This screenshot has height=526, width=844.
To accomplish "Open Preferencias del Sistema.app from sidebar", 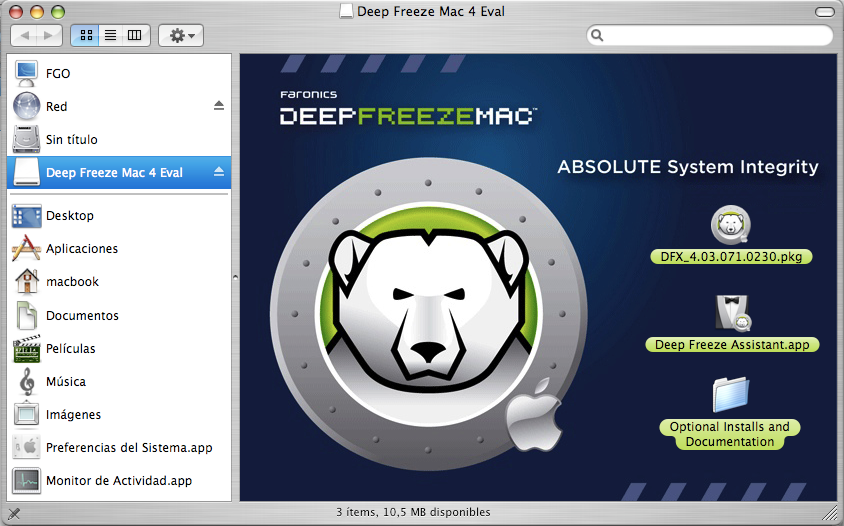I will (x=119, y=447).
